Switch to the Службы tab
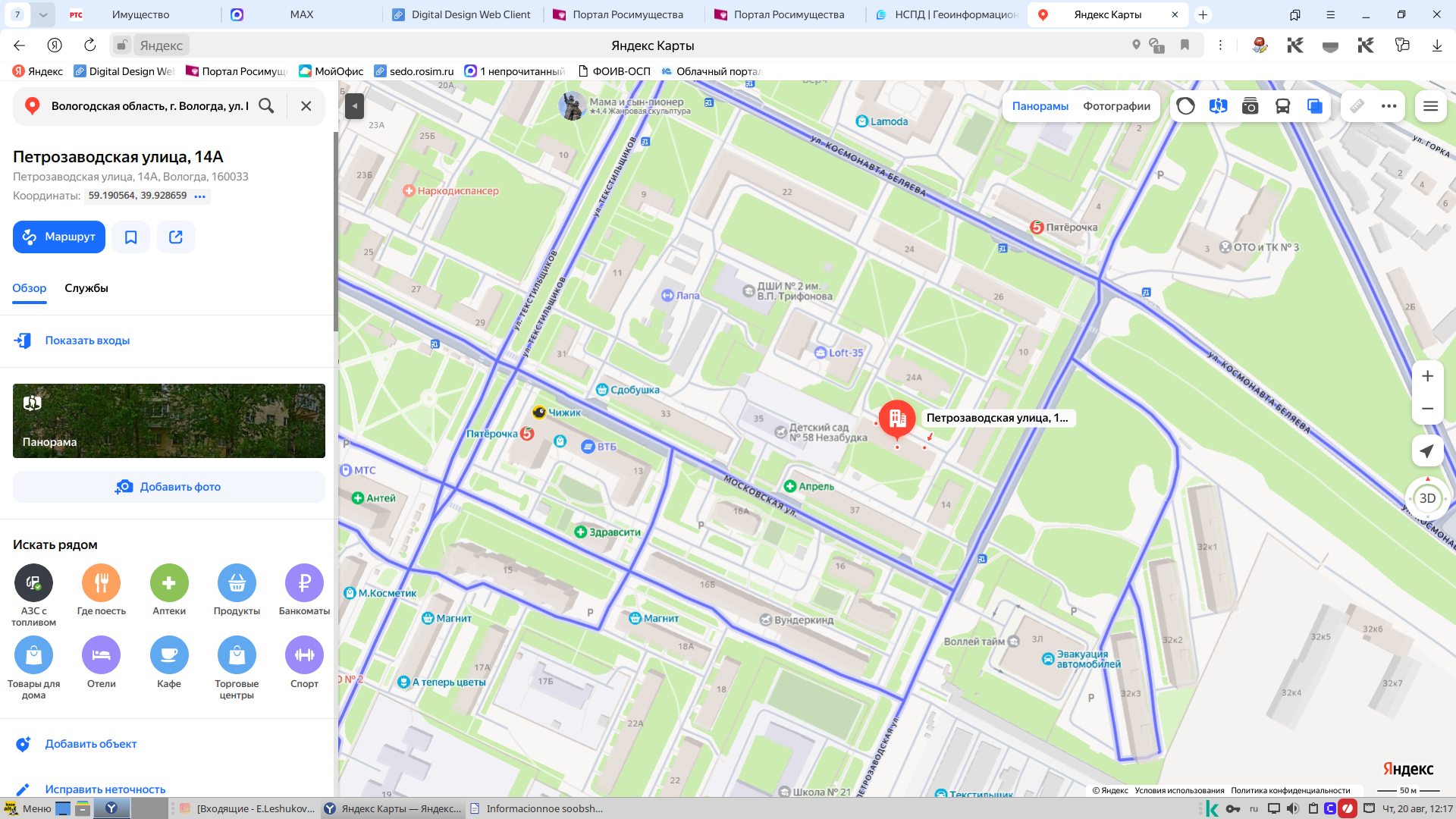 click(86, 288)
